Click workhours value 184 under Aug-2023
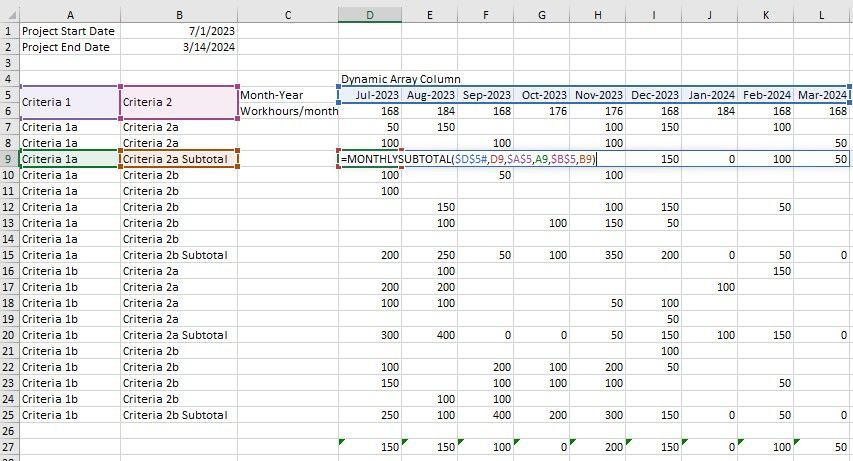 click(430, 110)
